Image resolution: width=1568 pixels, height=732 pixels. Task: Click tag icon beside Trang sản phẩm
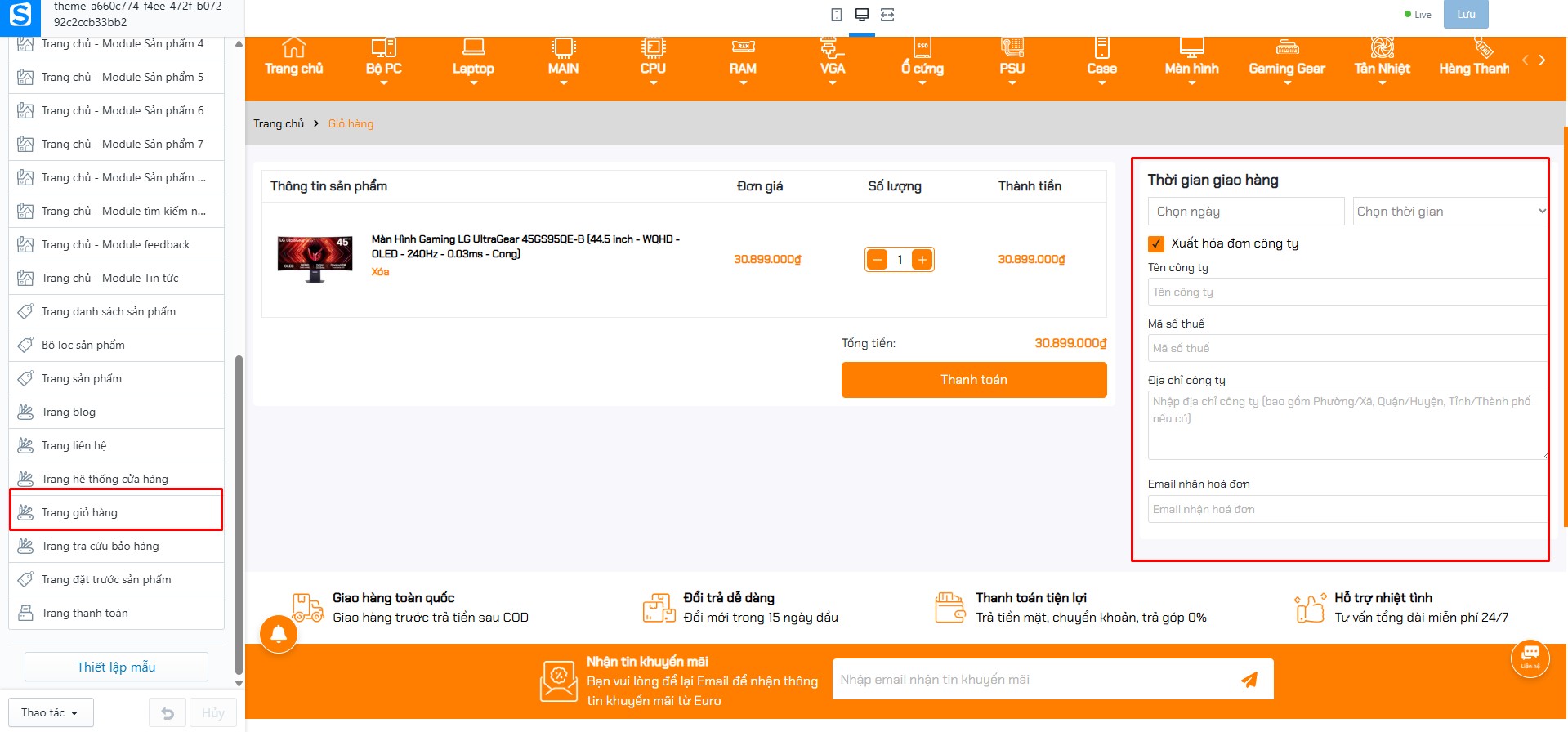pyautogui.click(x=26, y=378)
